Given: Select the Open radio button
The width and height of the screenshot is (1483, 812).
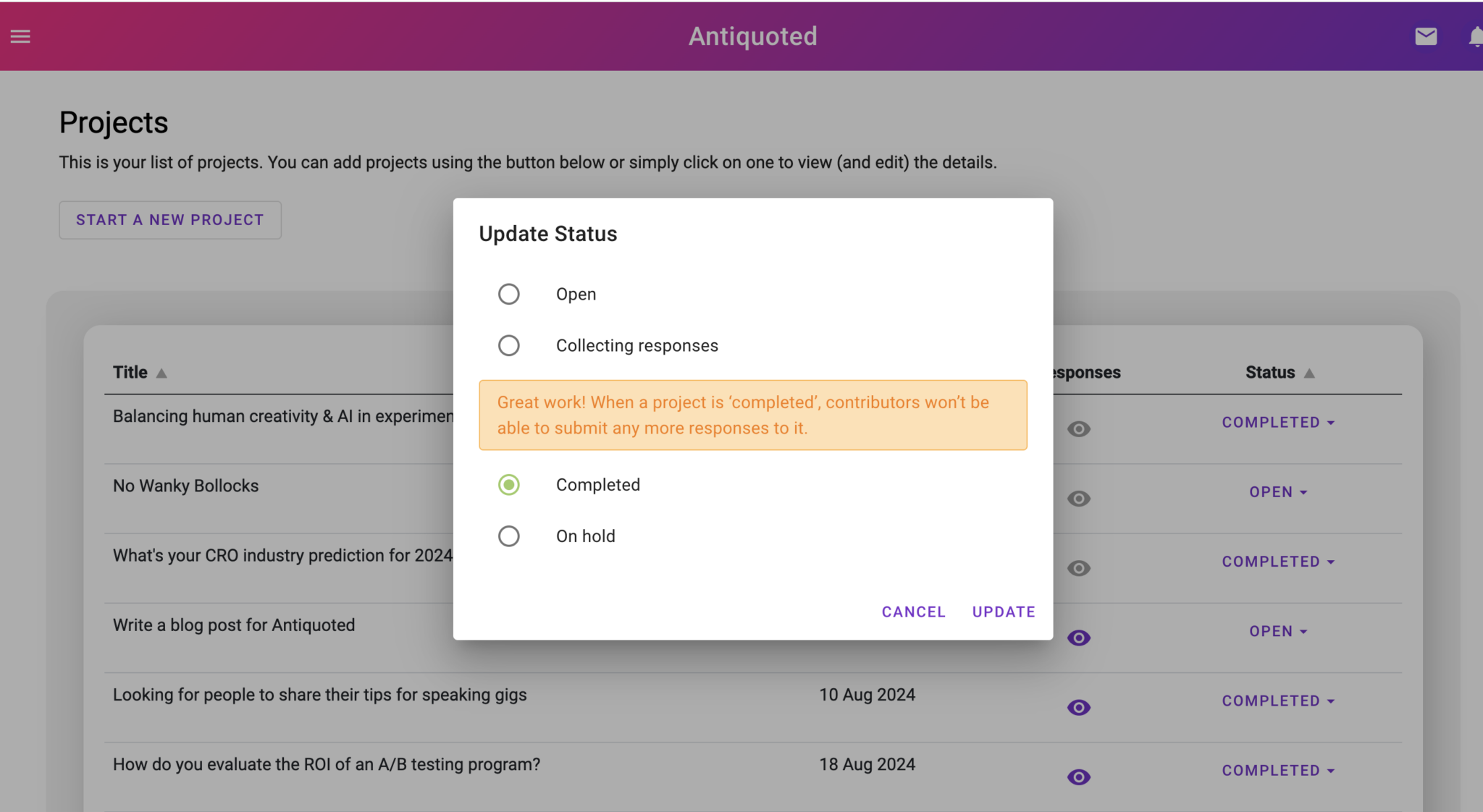Looking at the screenshot, I should click(x=509, y=294).
